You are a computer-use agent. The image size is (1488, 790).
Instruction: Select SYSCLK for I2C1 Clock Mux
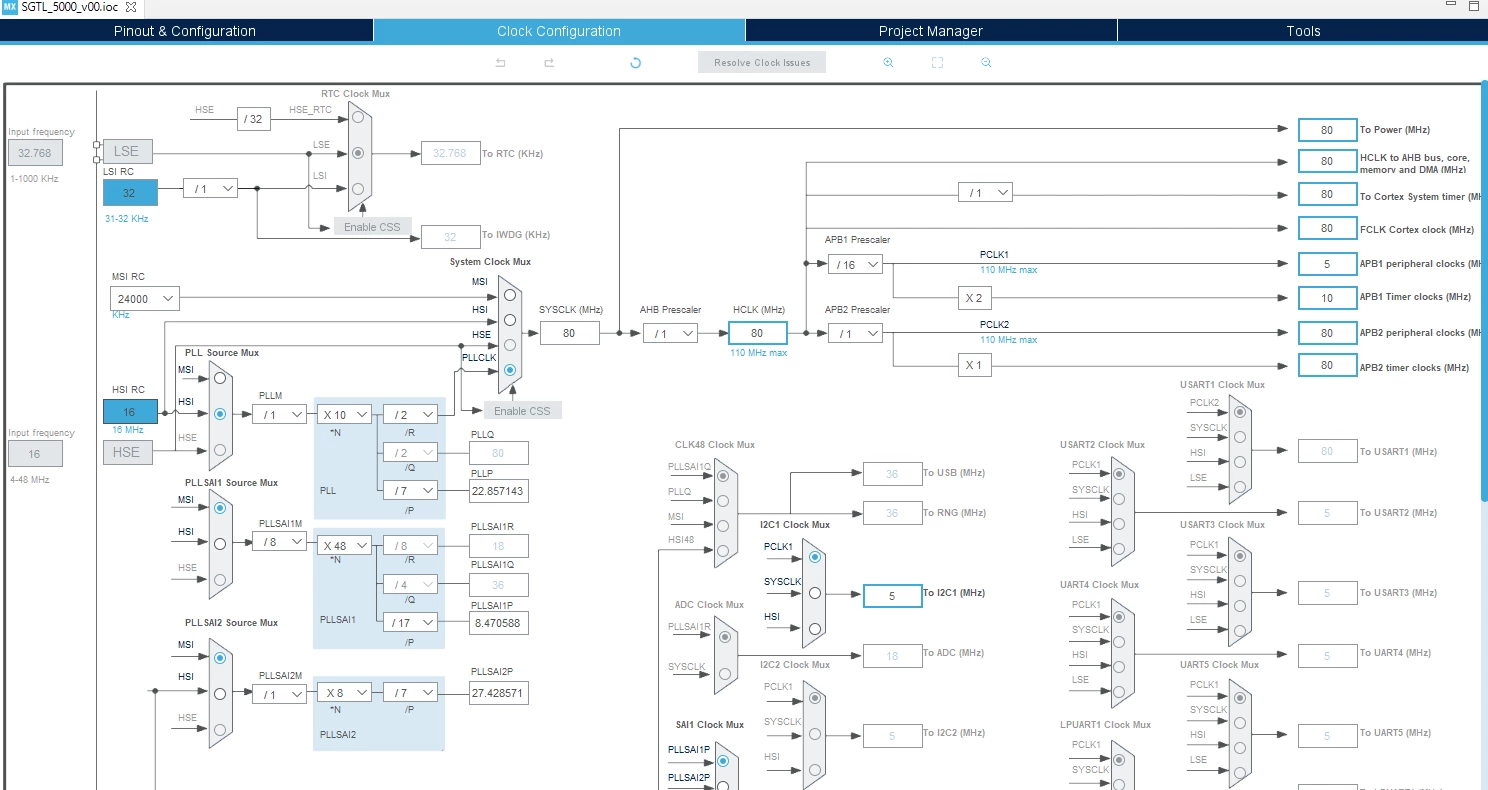tap(815, 593)
